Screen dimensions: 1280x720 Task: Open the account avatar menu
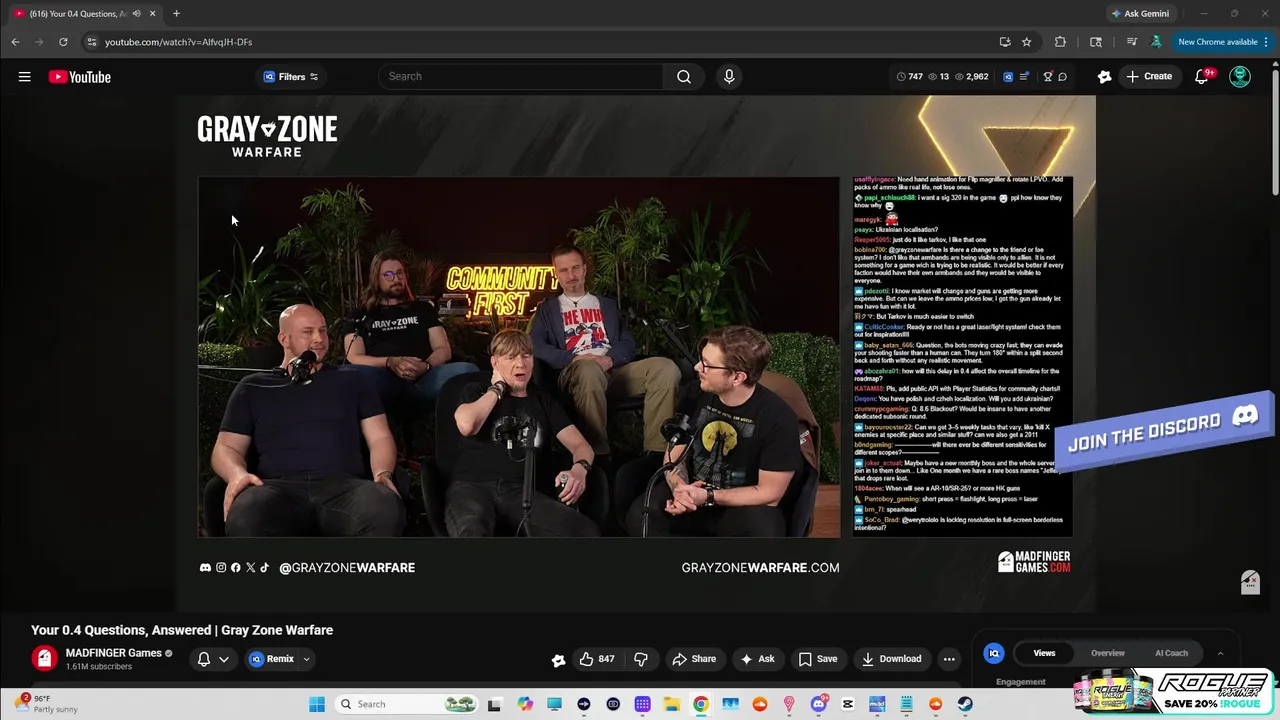(x=1240, y=76)
